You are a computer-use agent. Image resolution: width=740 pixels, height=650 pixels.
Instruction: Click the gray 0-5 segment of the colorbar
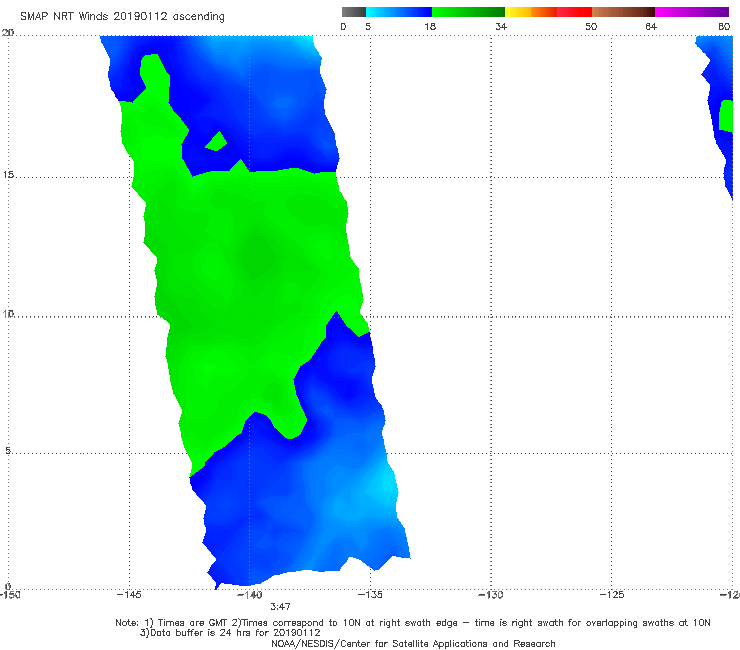point(354,12)
